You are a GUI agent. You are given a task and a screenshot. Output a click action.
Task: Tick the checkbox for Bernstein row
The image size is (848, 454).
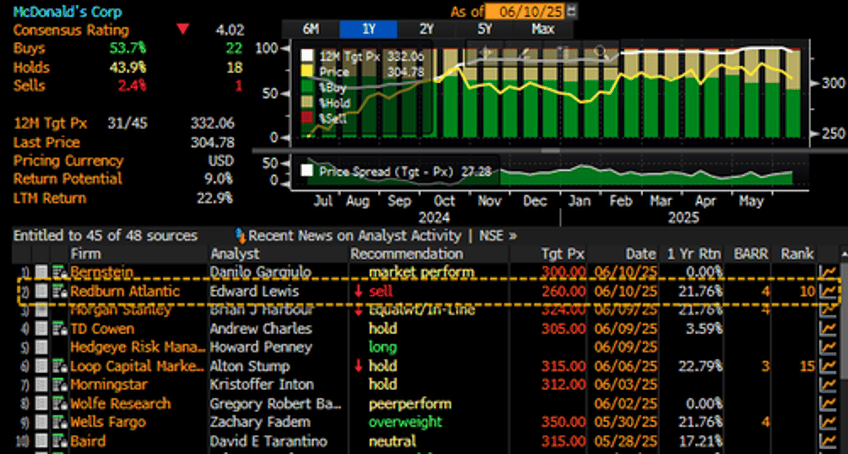42,272
